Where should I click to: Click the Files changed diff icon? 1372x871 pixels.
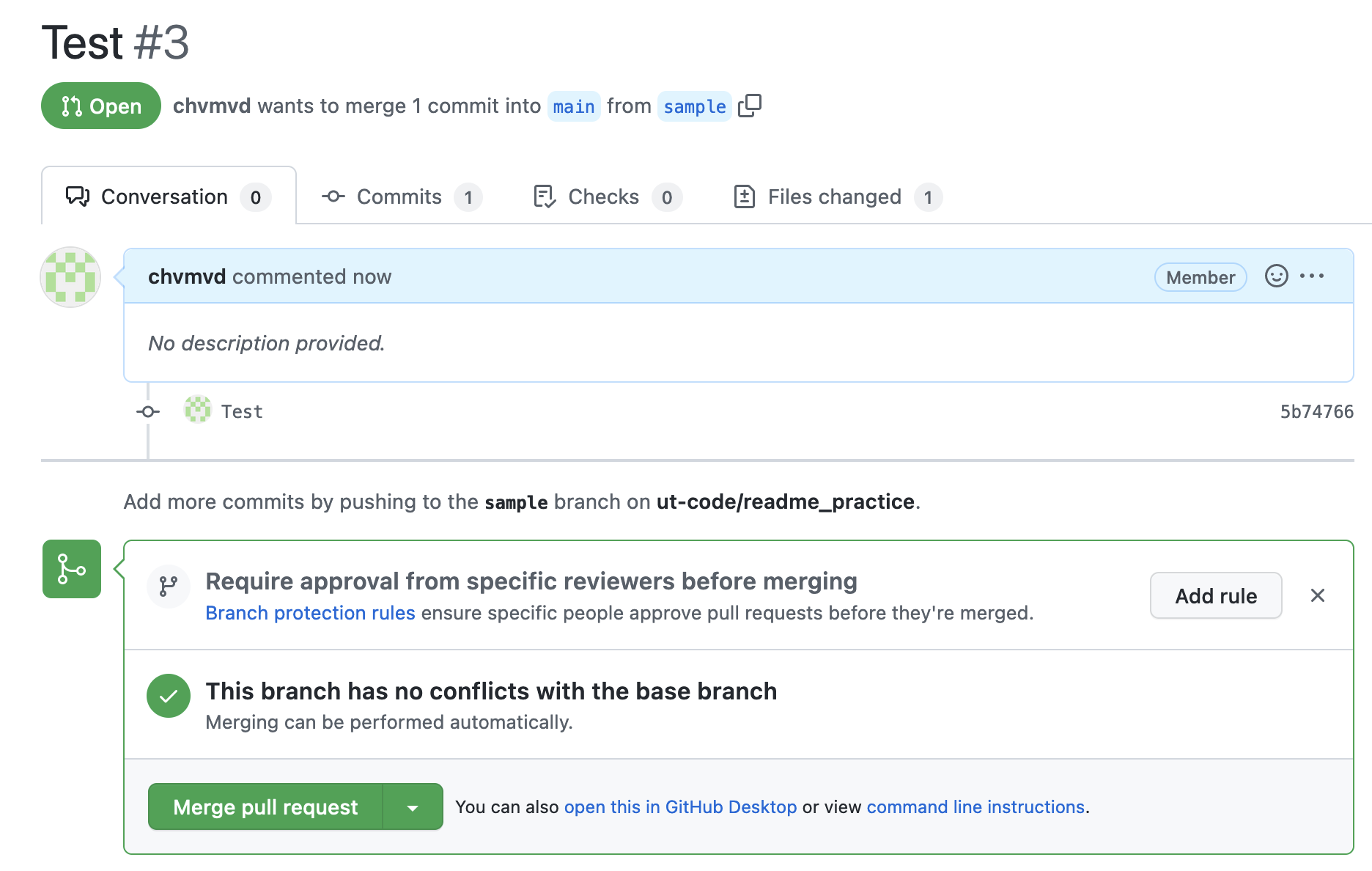(x=744, y=196)
